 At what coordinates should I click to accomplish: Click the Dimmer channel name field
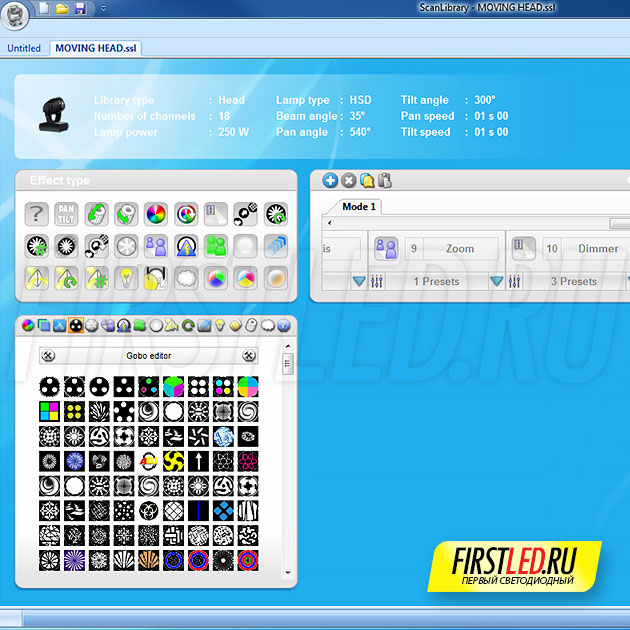coord(597,249)
